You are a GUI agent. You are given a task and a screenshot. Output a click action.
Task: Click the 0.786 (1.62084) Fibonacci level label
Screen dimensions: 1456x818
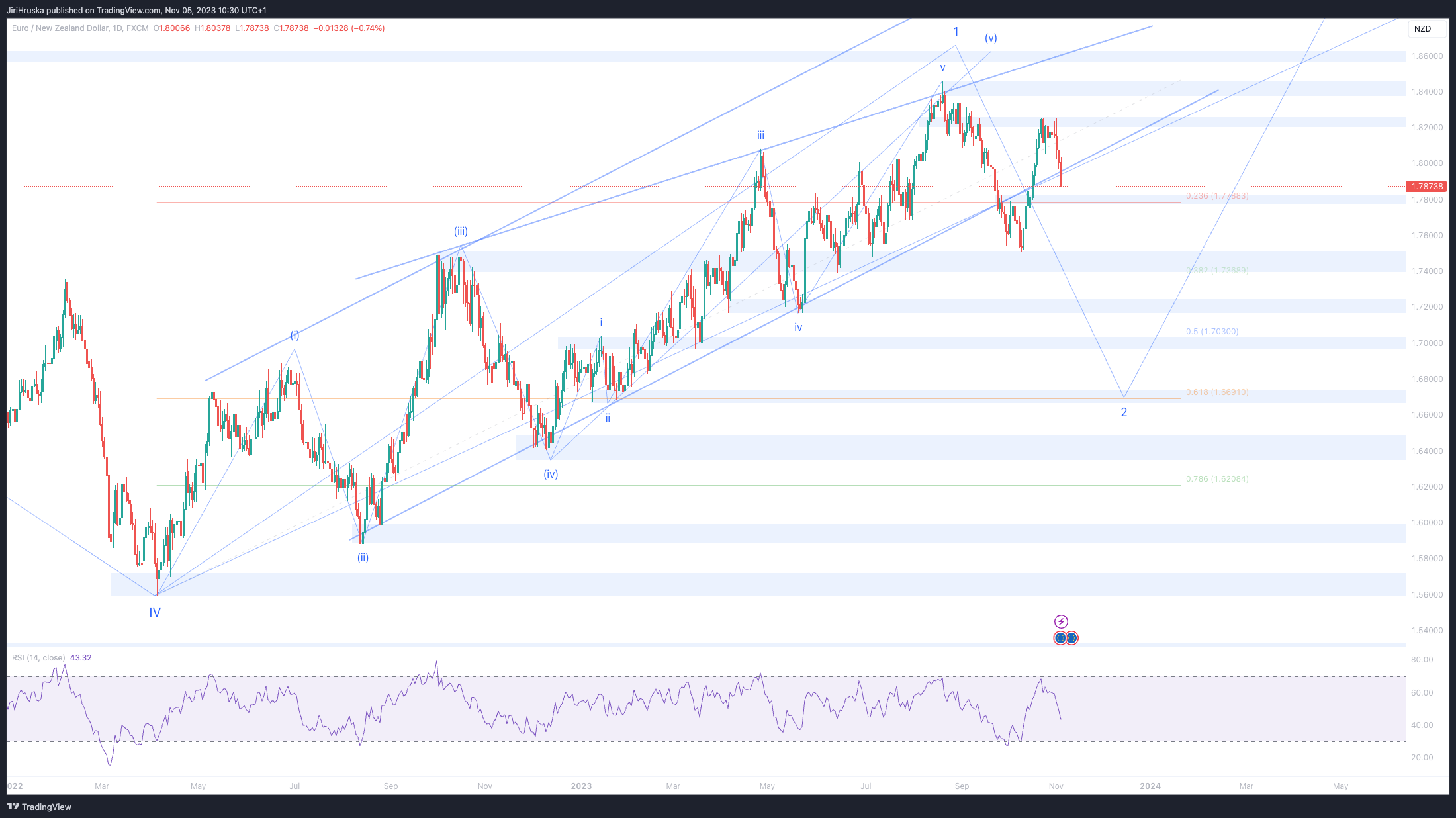tap(1216, 479)
